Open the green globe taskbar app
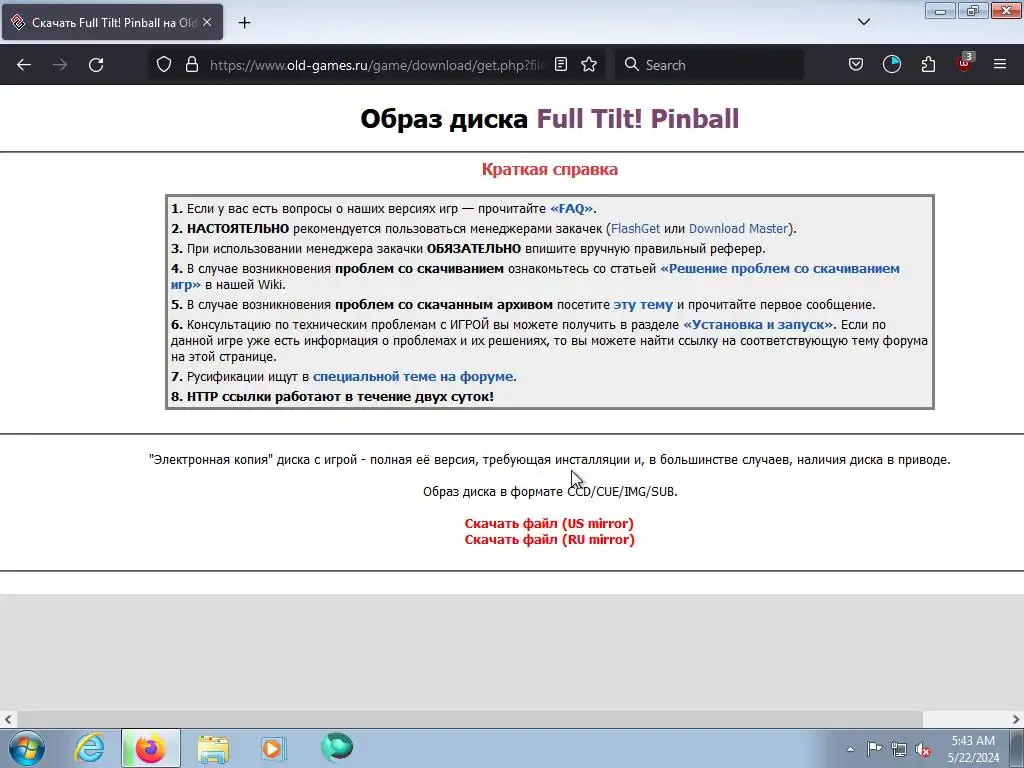 (x=337, y=747)
